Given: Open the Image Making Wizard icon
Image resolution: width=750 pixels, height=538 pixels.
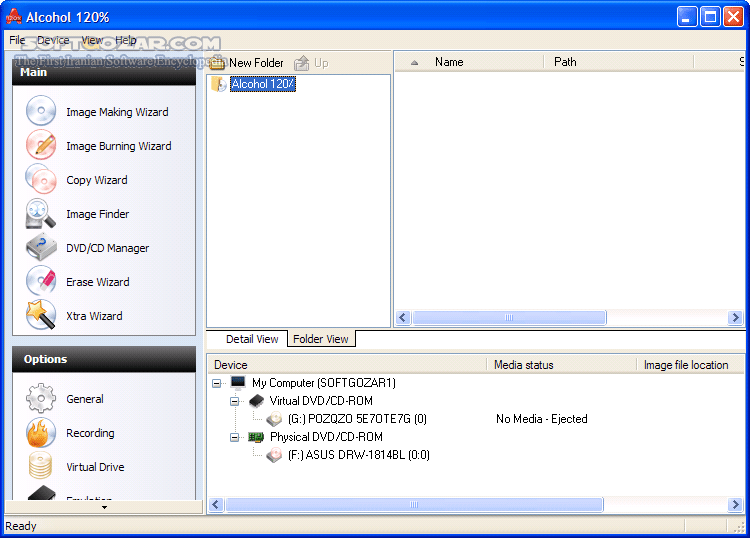Looking at the screenshot, I should tap(41, 112).
